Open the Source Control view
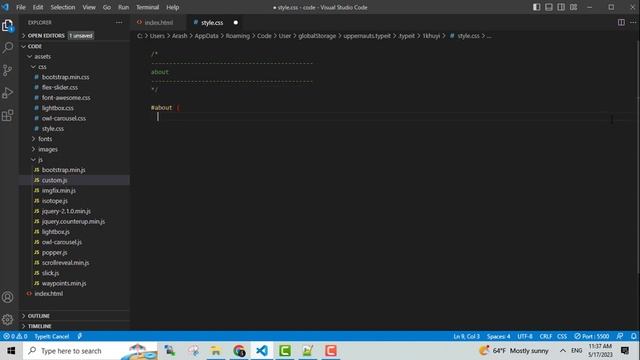Screen dimensions: 640x360 point(7,70)
